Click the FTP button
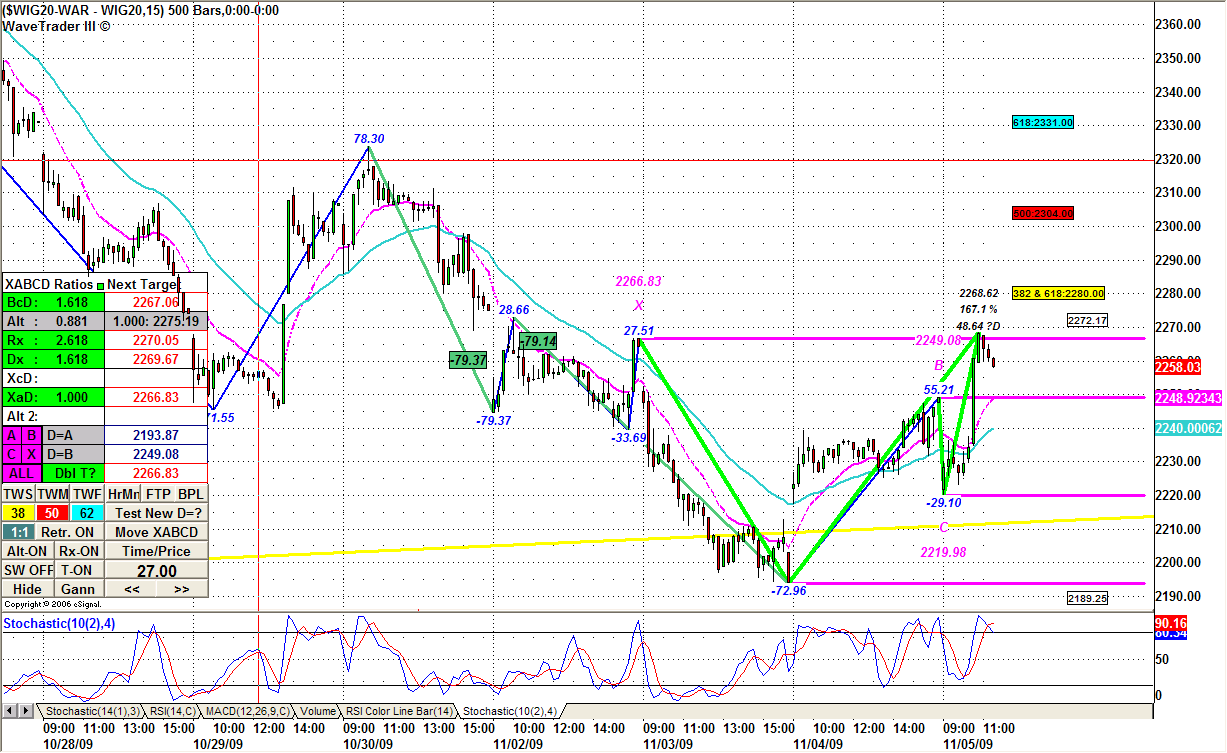This screenshot has height=753, width=1227. point(158,494)
